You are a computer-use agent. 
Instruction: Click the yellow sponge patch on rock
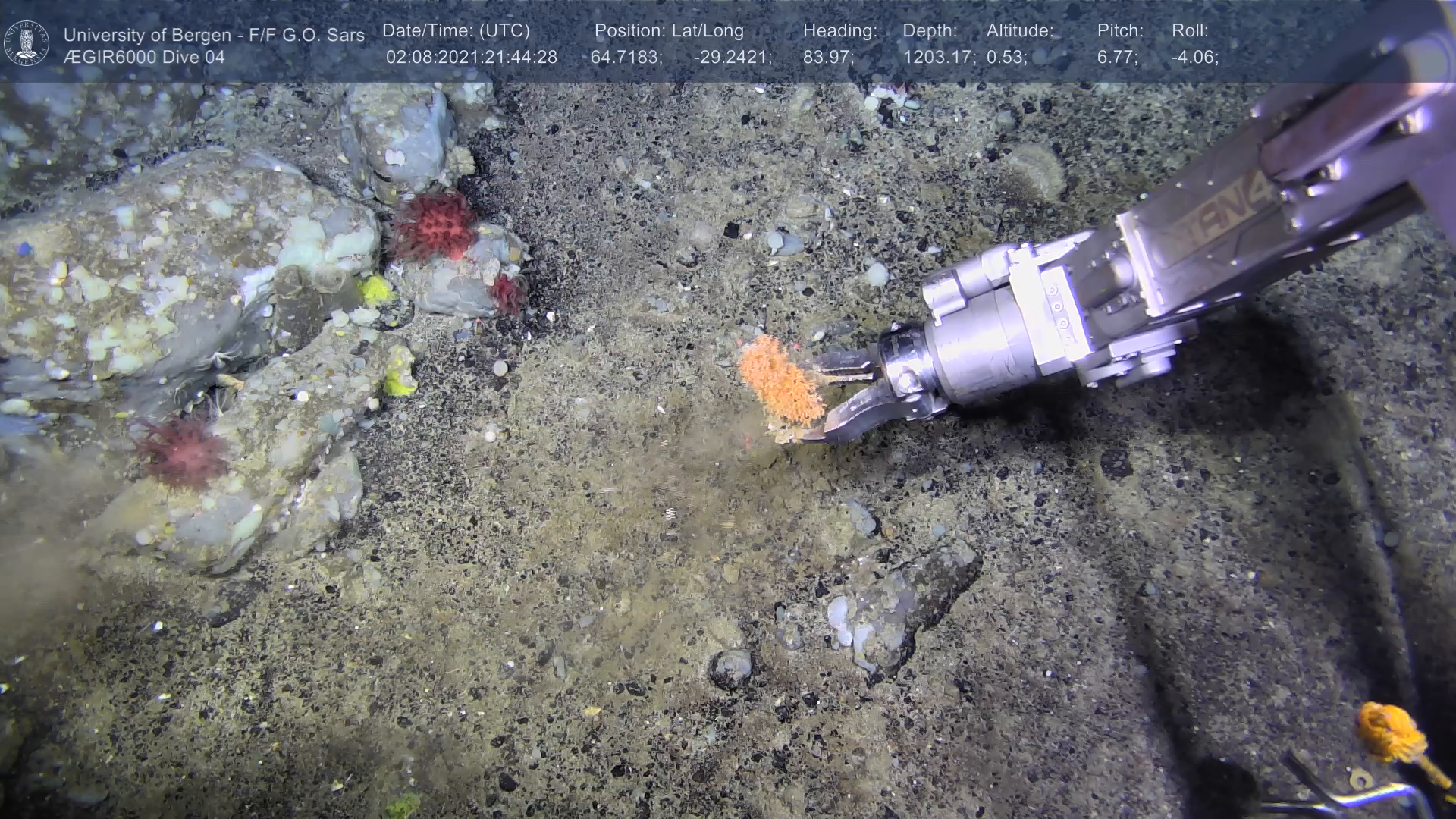coord(376,290)
